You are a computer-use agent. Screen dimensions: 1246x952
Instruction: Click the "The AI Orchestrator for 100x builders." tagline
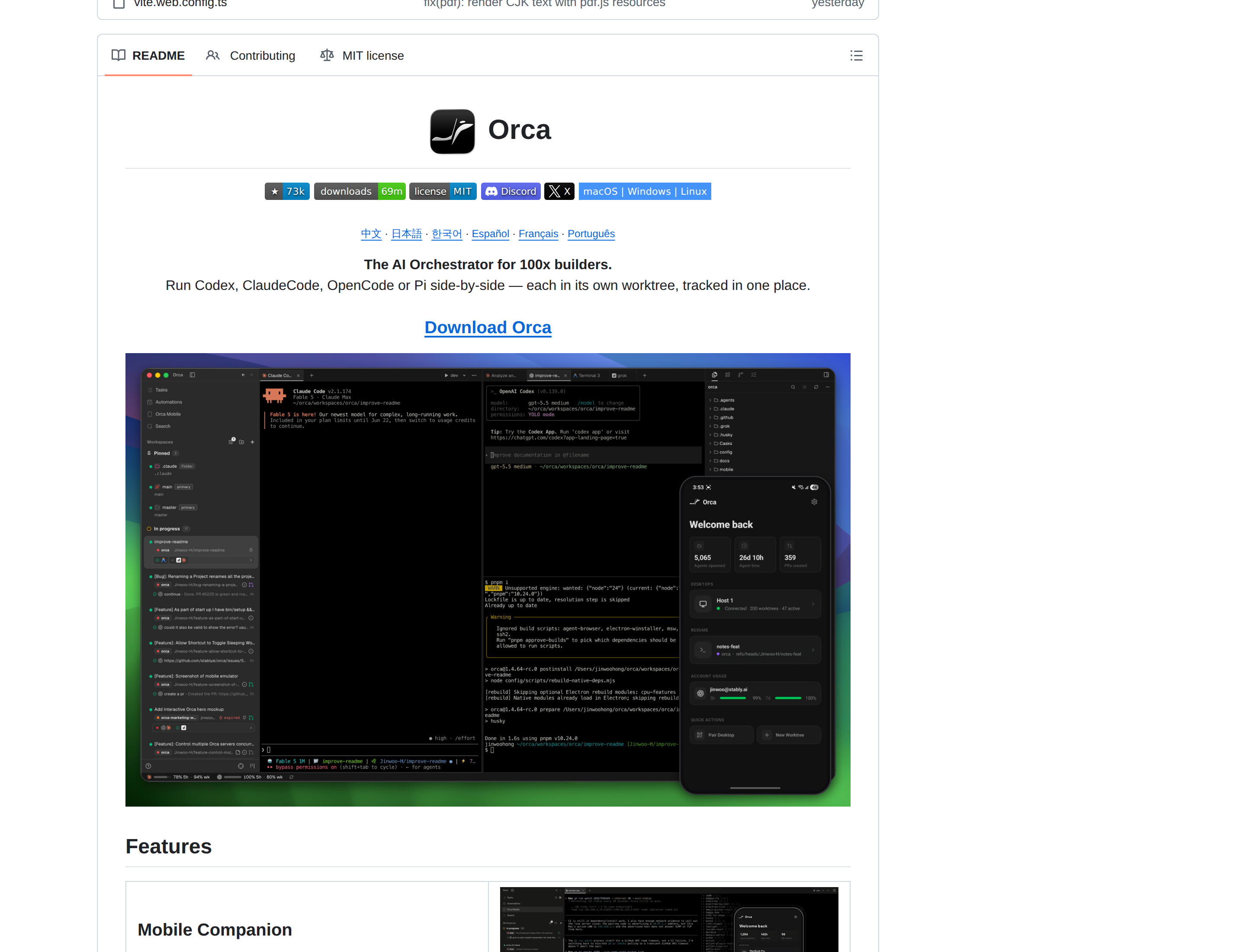point(487,264)
